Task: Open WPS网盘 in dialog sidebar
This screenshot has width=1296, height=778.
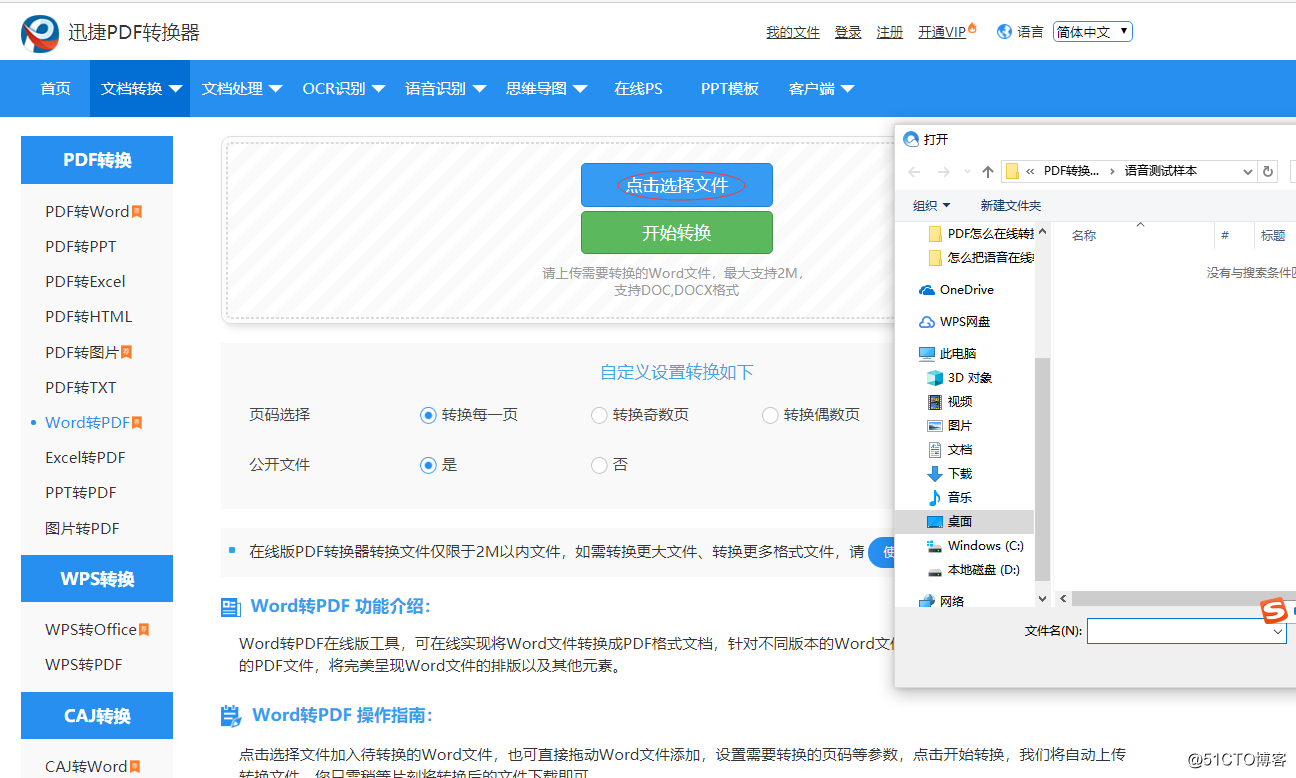Action: pyautogui.click(x=955, y=322)
